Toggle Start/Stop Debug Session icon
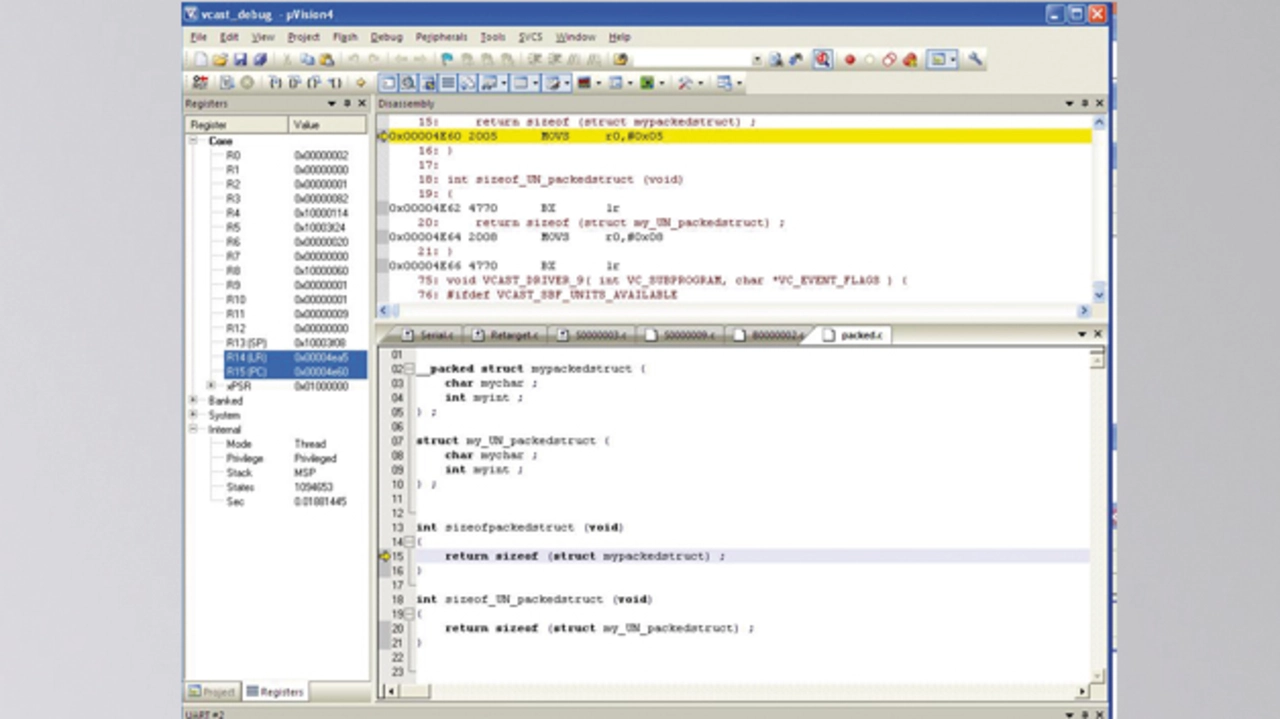Image resolution: width=1280 pixels, height=719 pixels. tap(822, 60)
